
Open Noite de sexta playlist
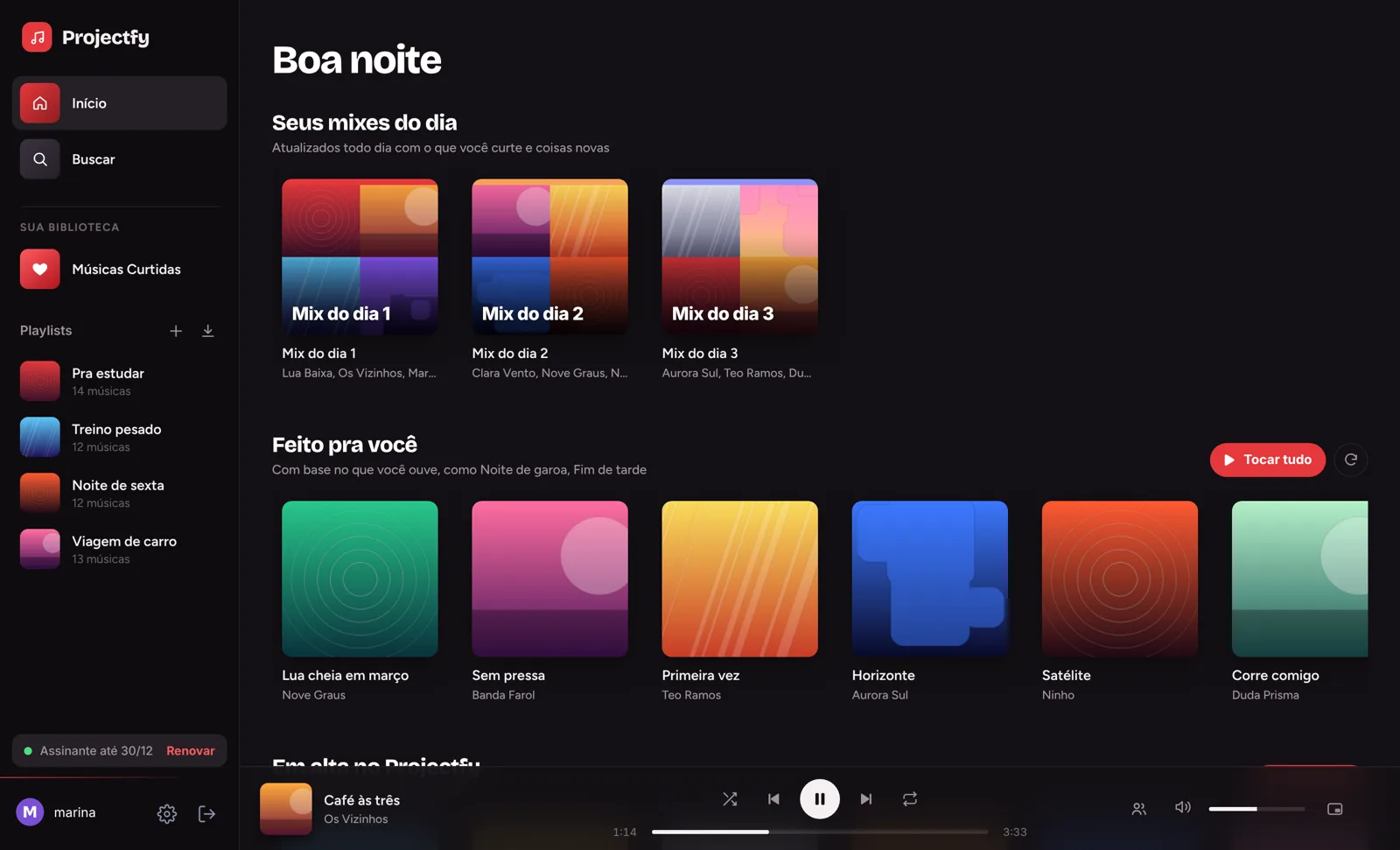(x=119, y=493)
